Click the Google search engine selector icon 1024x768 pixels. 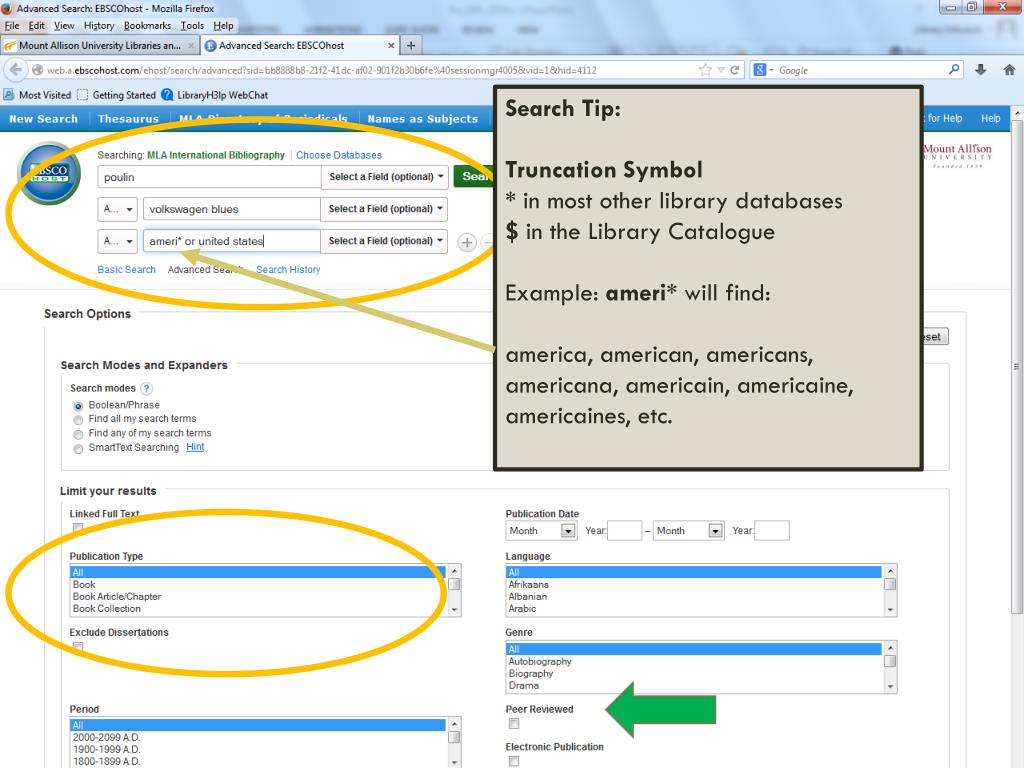[x=763, y=70]
